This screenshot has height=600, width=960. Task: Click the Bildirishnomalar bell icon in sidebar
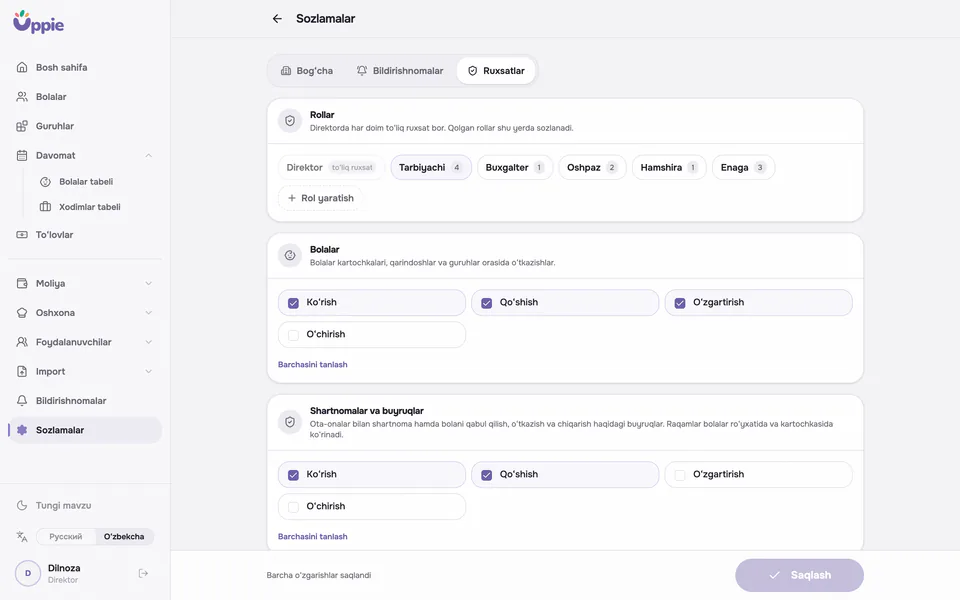(22, 401)
